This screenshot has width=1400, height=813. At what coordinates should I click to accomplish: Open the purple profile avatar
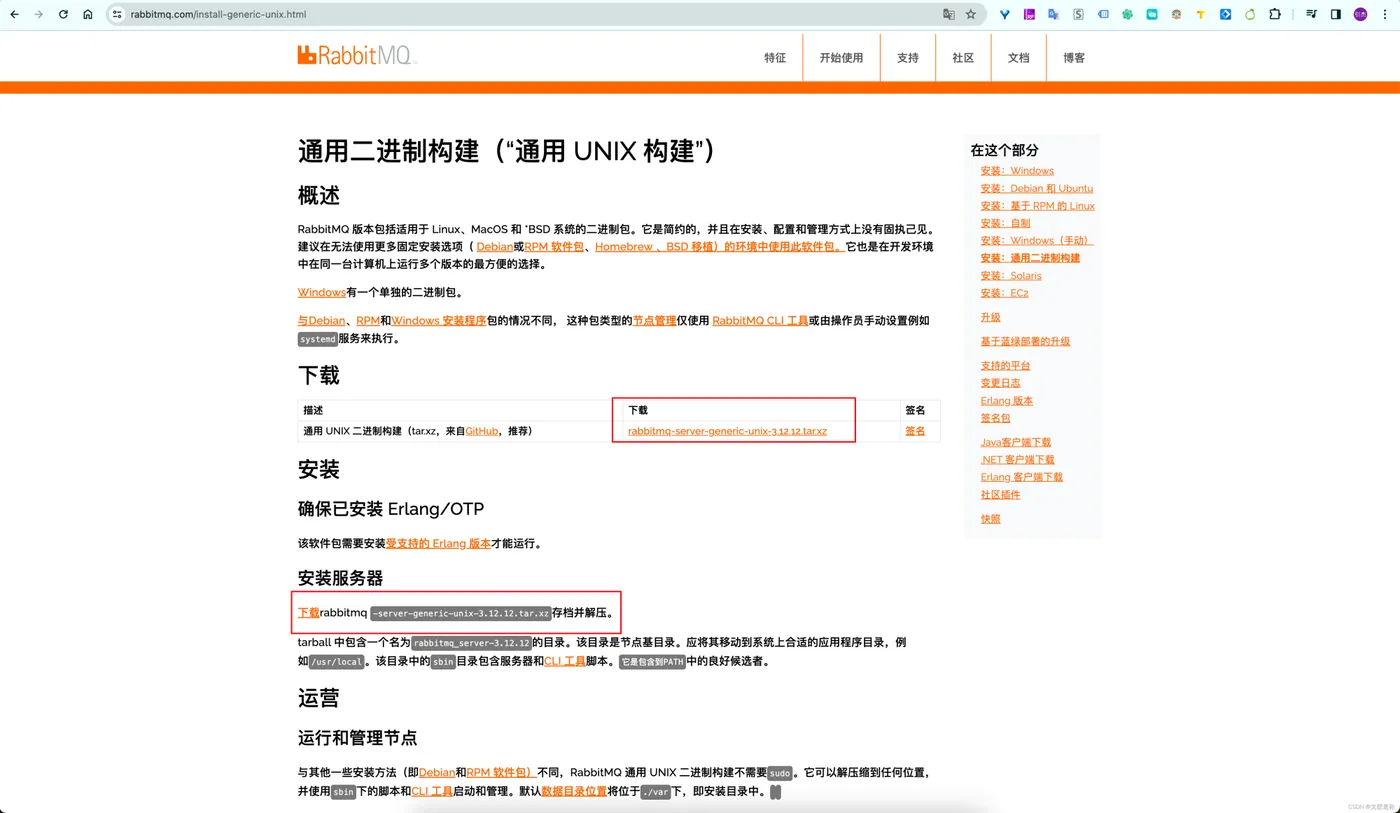tap(1360, 14)
